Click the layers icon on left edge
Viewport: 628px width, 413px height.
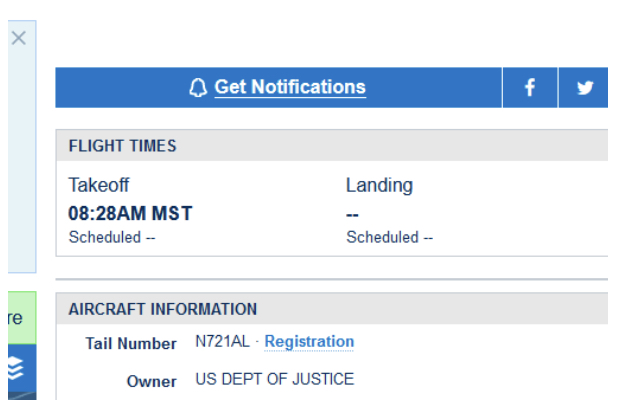pos(16,369)
